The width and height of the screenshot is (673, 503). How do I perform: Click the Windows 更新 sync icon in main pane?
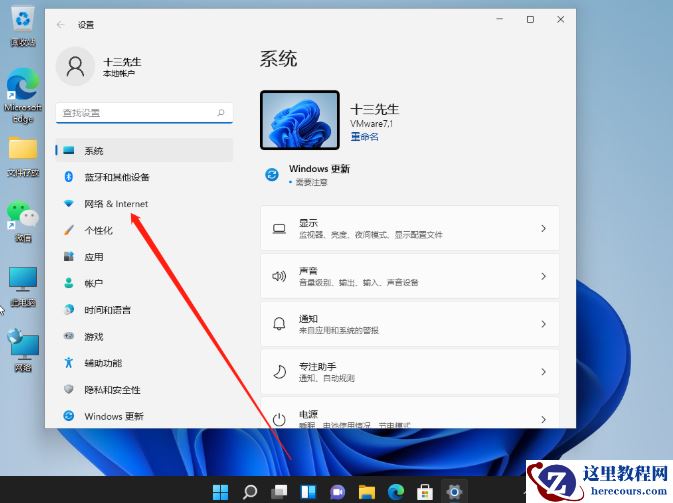[x=272, y=175]
